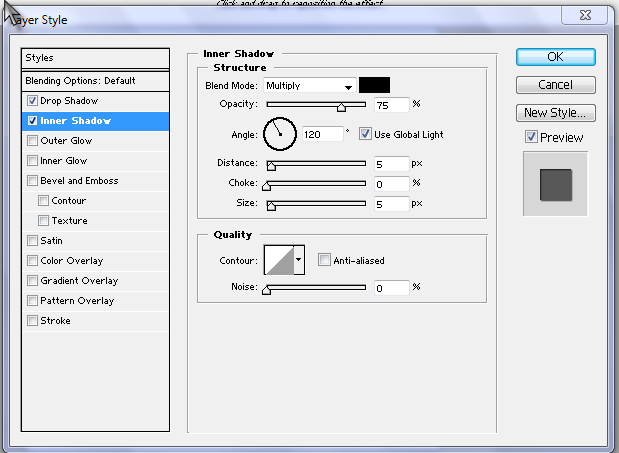Open the Contour picker dropdown arrow
Image resolution: width=619 pixels, height=453 pixels.
tap(299, 260)
